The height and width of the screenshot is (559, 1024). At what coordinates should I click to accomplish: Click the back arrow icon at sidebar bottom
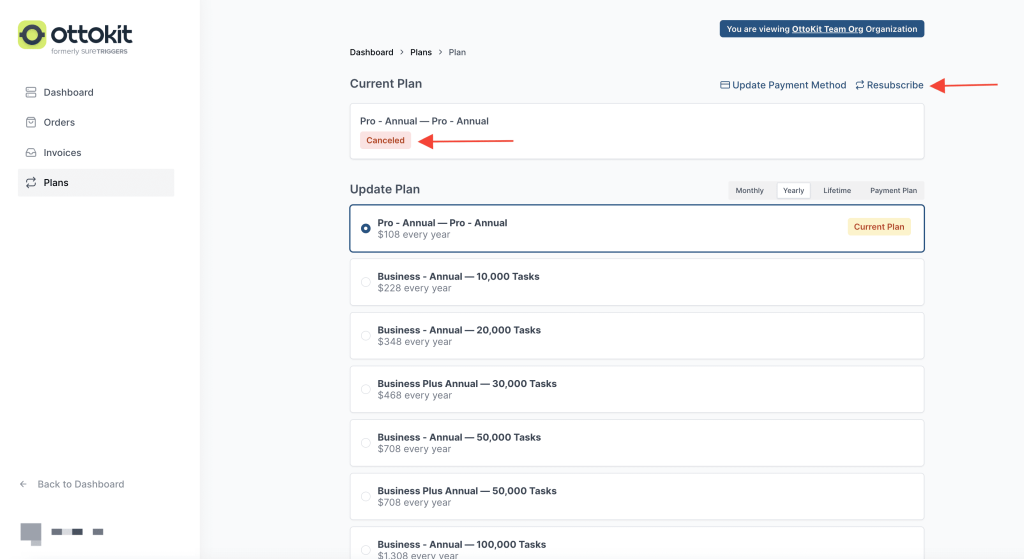[x=24, y=484]
